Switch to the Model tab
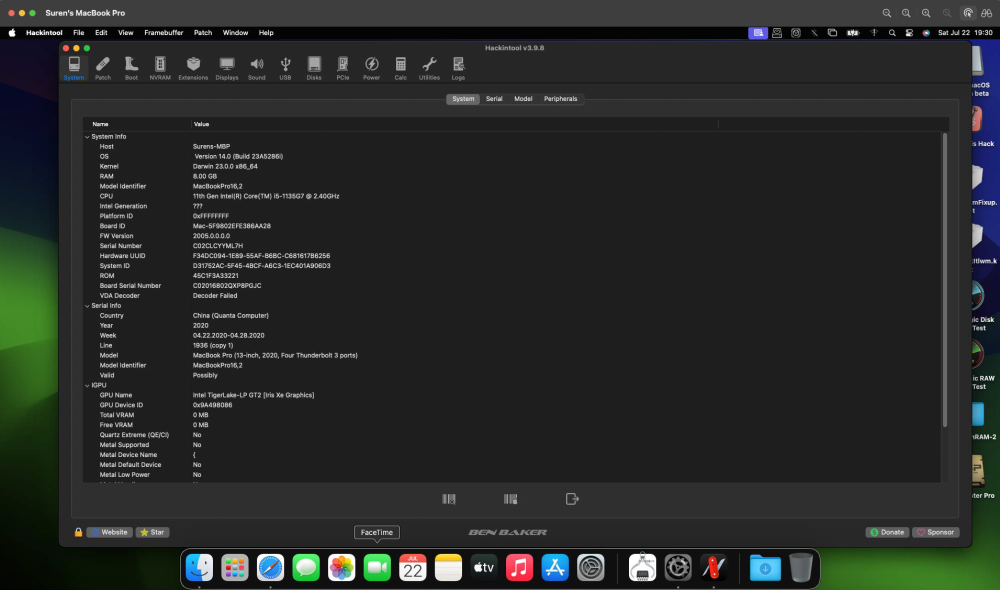 523,99
